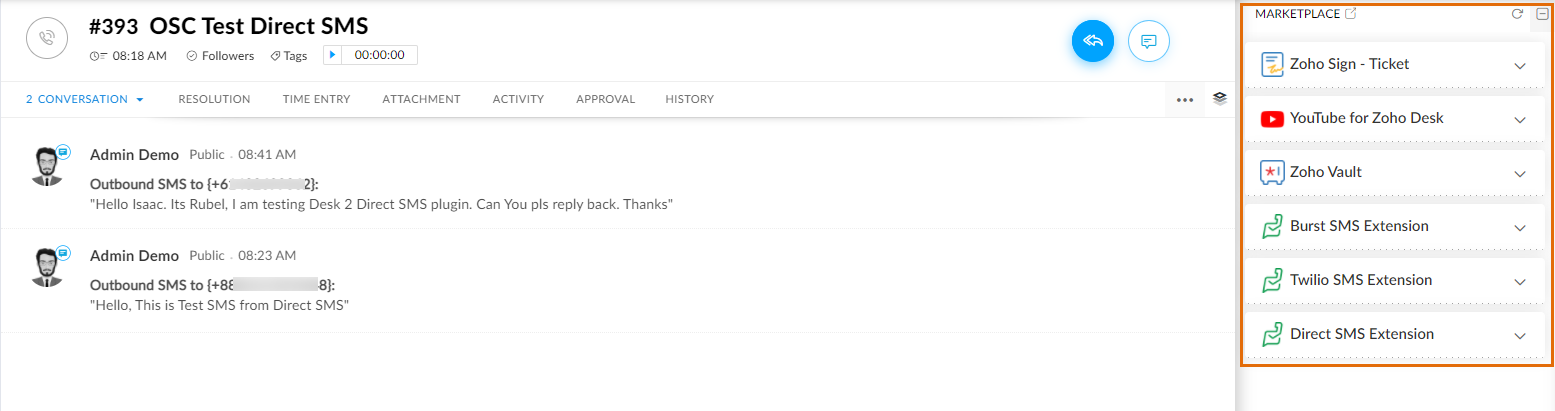Image resolution: width=1555 pixels, height=411 pixels.
Task: Refresh the Marketplace panel
Action: (x=1517, y=14)
